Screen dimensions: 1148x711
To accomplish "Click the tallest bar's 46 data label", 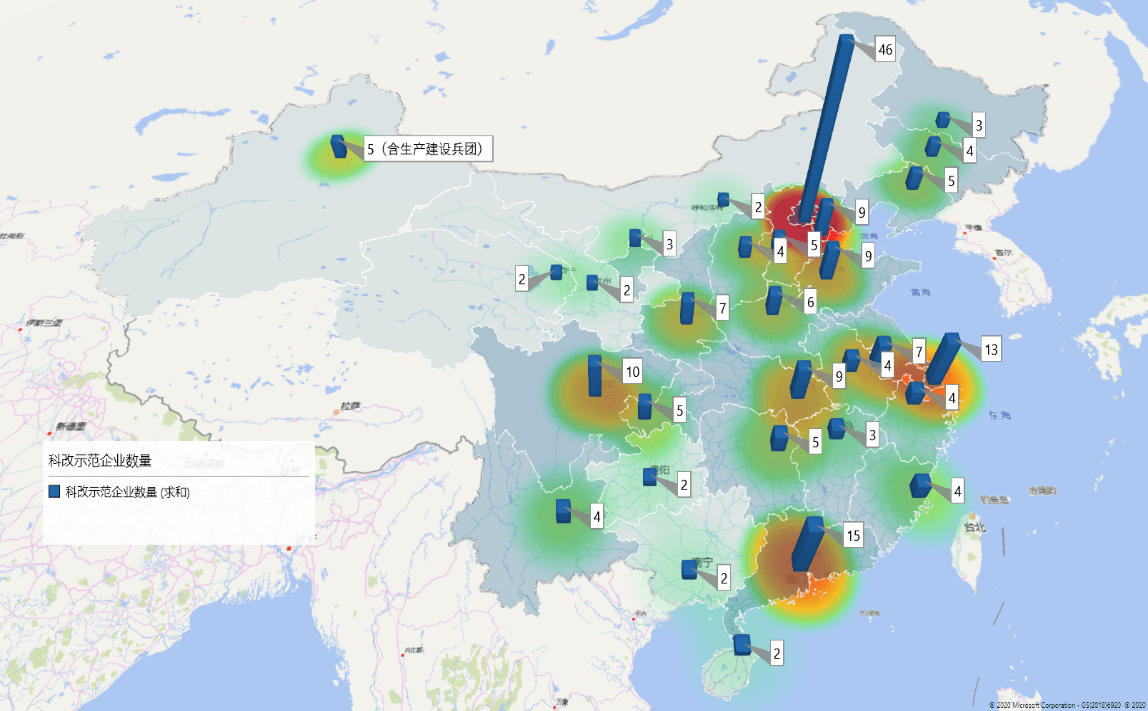I will point(884,50).
